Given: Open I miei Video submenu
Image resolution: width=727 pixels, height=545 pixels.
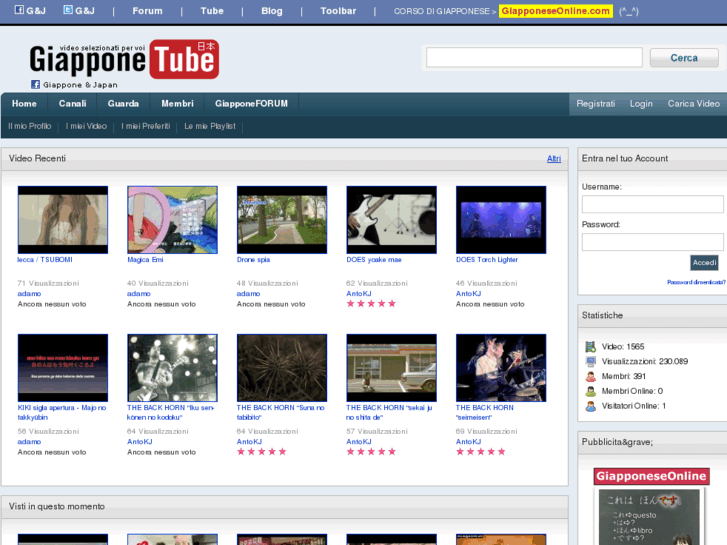Looking at the screenshot, I should [86, 126].
